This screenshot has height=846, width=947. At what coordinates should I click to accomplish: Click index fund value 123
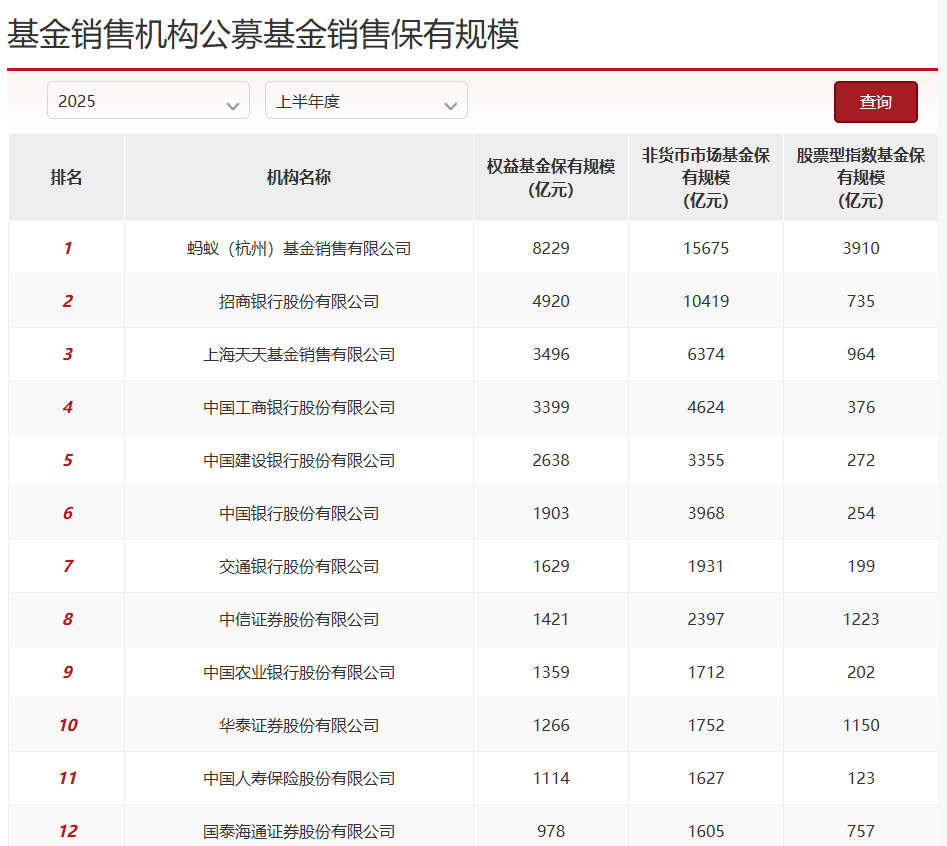(861, 779)
